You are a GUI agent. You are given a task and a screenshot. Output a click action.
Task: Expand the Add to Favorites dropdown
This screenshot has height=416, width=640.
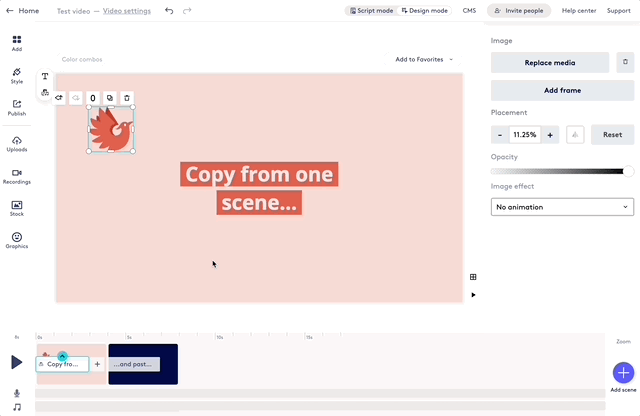[x=424, y=60]
